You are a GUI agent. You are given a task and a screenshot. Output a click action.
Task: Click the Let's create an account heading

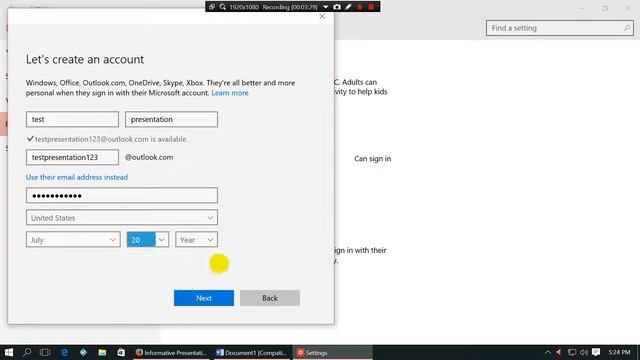[85, 59]
